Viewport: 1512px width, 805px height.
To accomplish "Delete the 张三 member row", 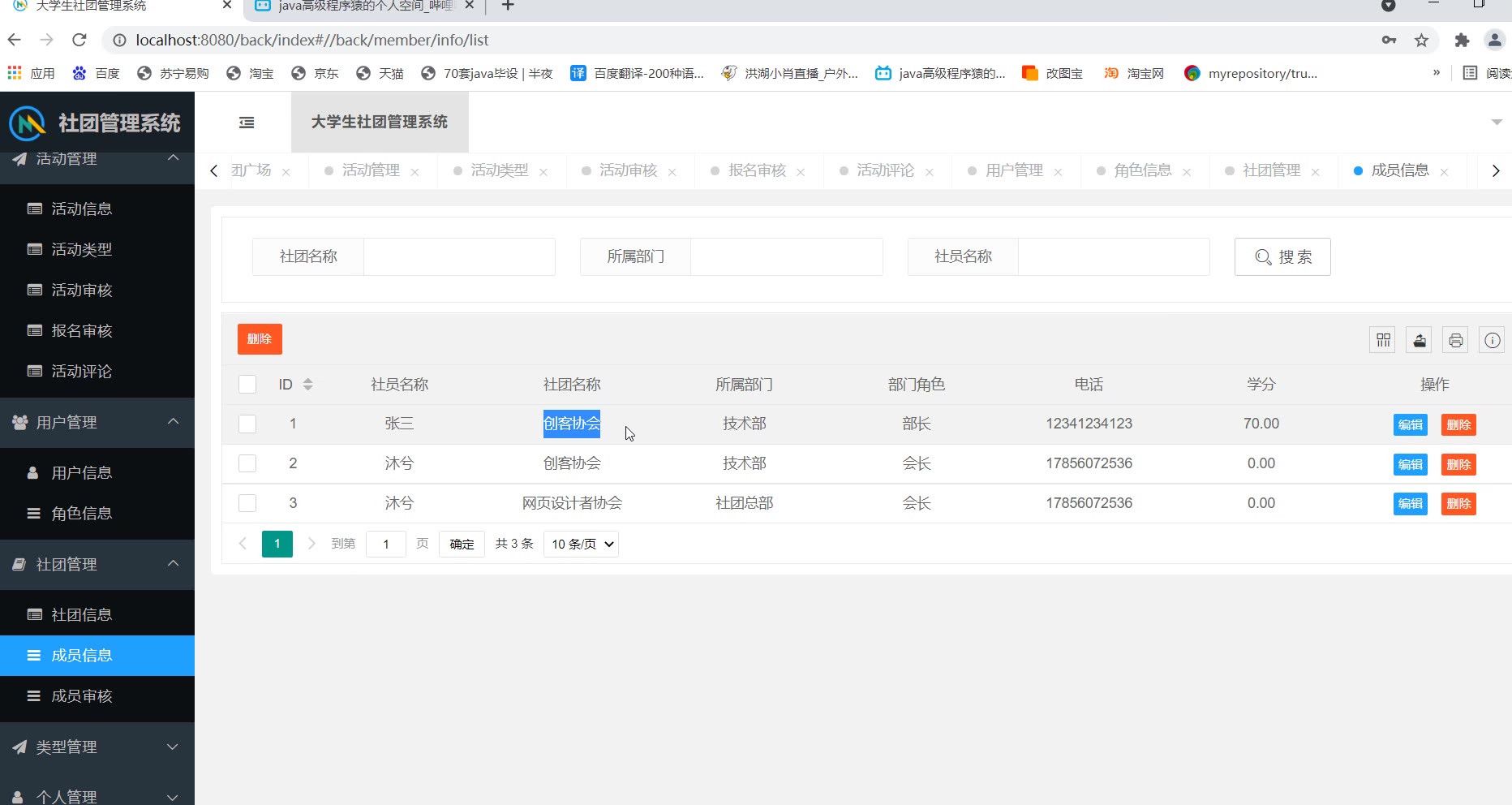I will (x=1458, y=424).
